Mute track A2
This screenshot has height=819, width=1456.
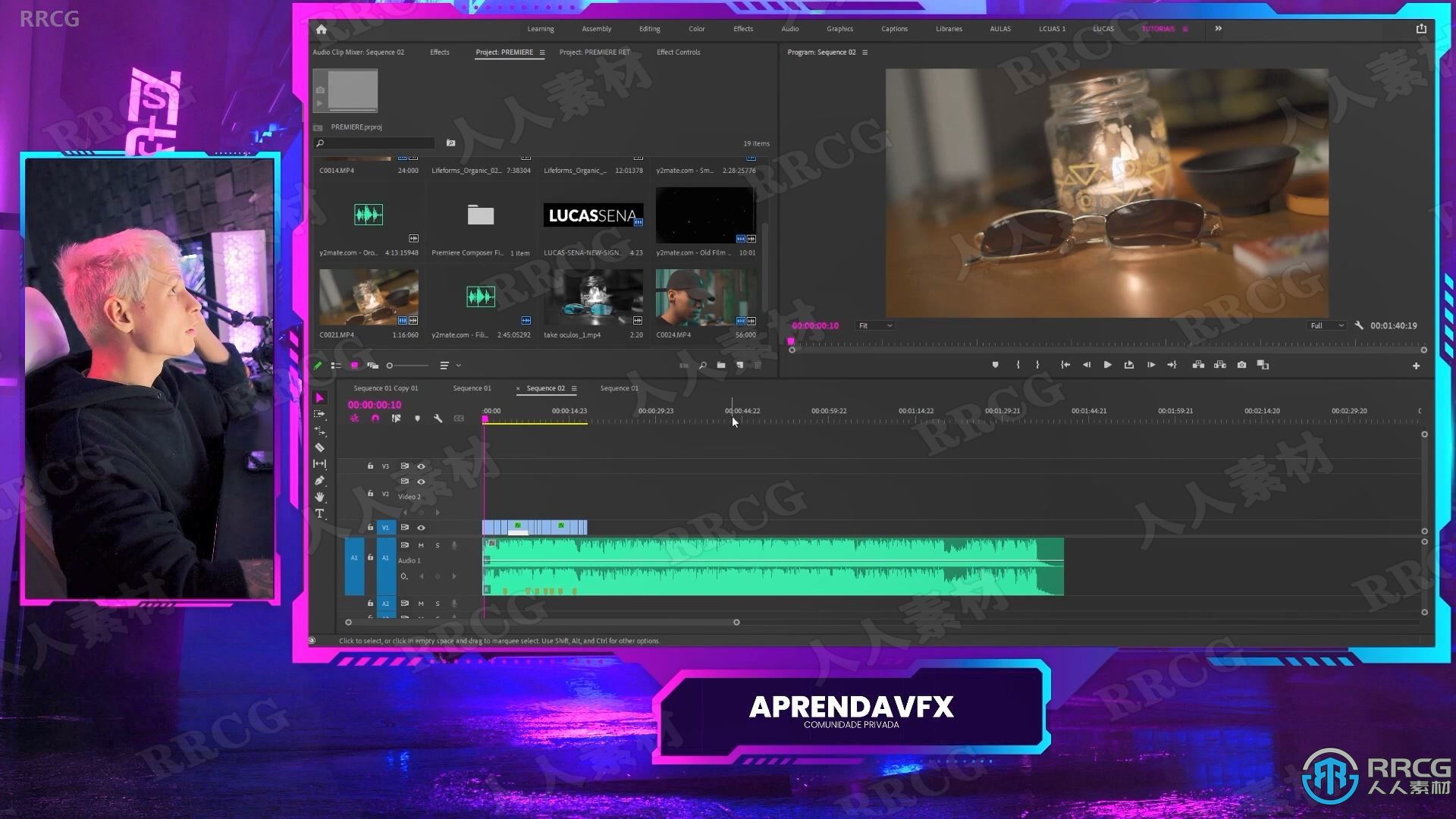421,604
